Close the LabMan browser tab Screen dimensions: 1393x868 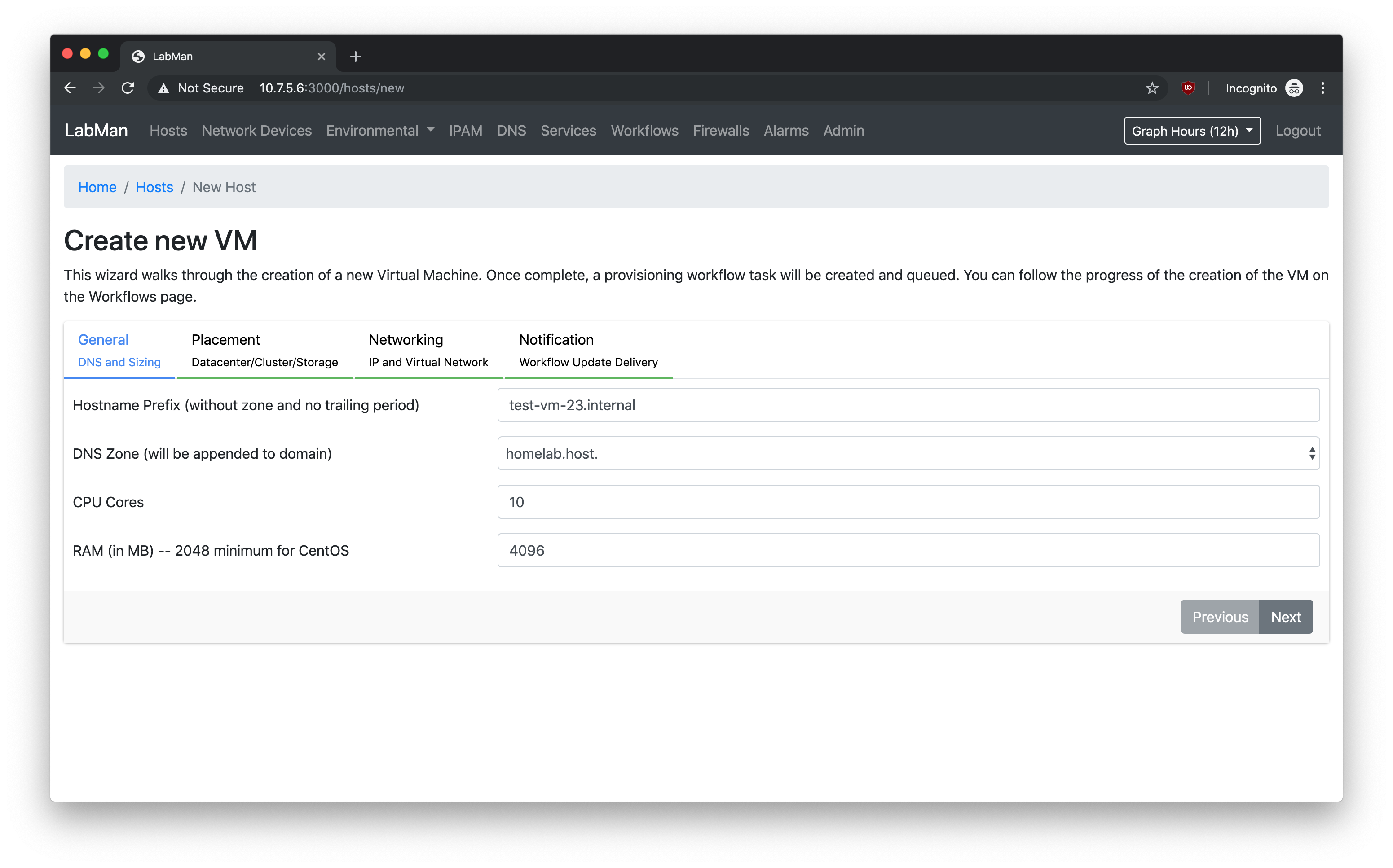[x=321, y=56]
